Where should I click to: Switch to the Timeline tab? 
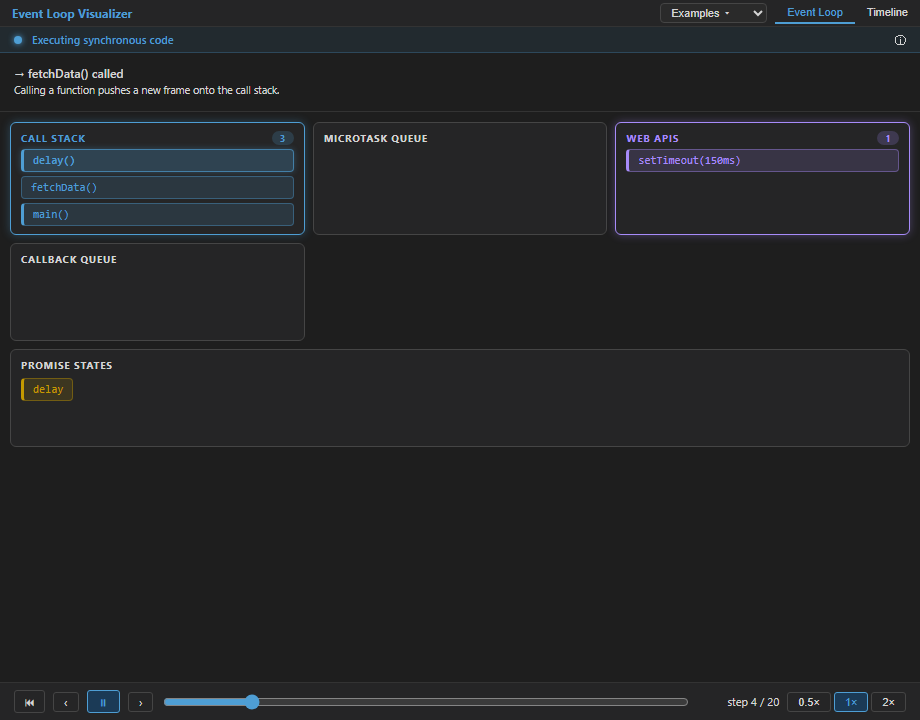click(887, 12)
